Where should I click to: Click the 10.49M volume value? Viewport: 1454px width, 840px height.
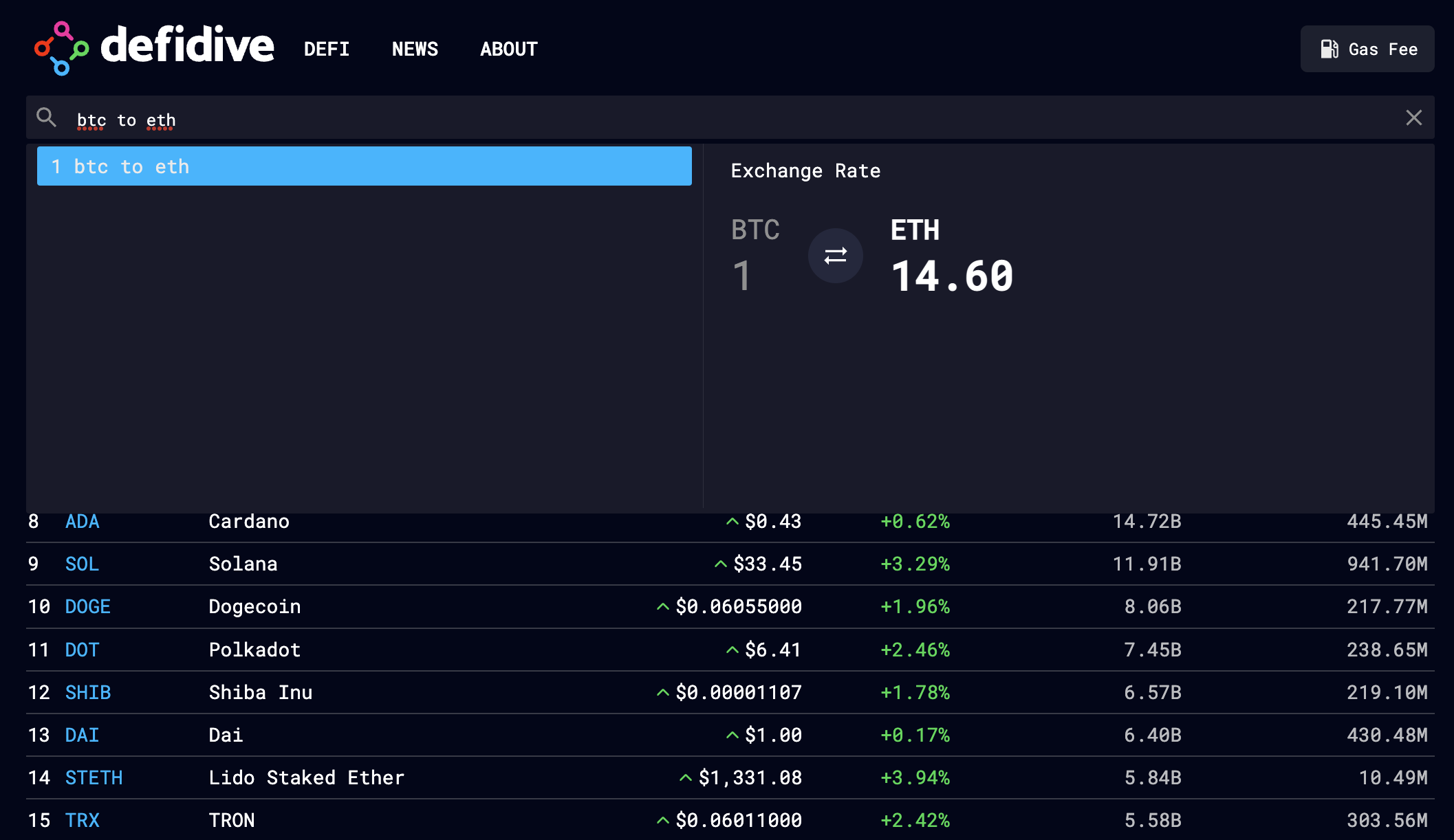pyautogui.click(x=1393, y=778)
